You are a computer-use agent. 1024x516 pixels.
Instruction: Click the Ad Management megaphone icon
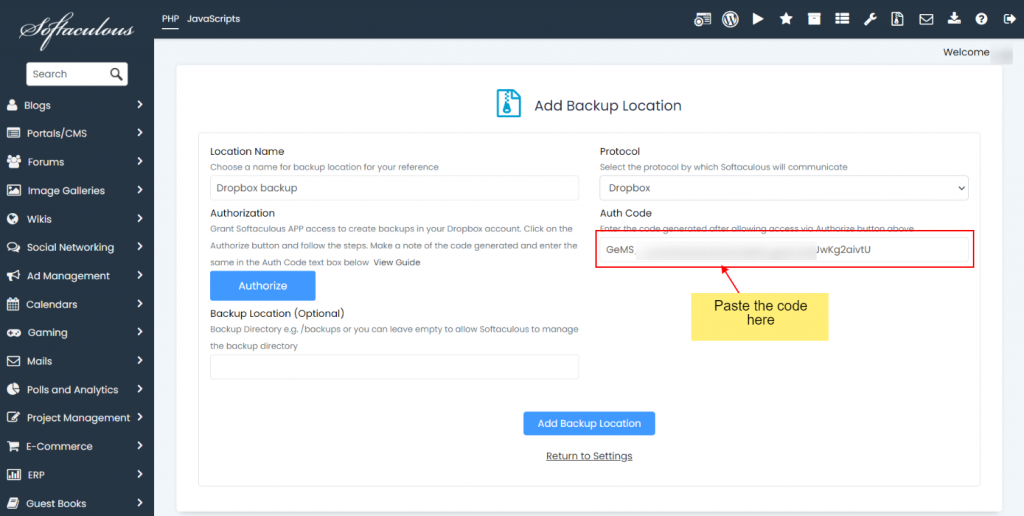(13, 276)
